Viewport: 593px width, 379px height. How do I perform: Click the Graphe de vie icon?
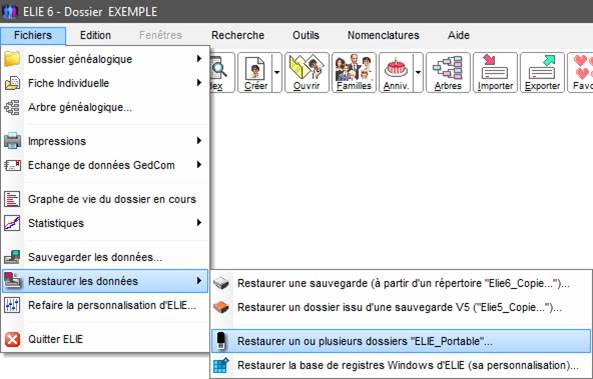[12, 199]
